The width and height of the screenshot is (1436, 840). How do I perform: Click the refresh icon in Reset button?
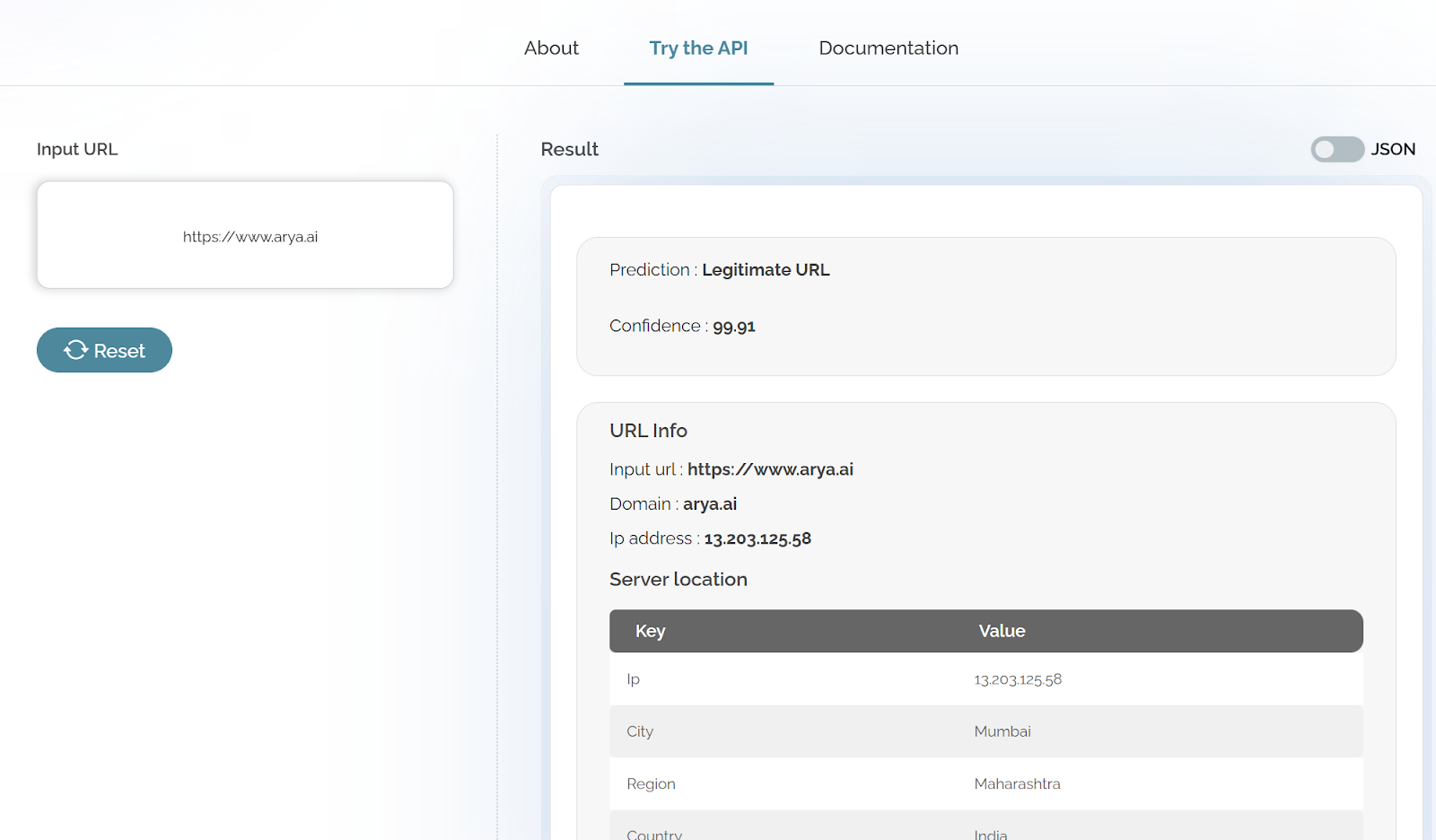76,350
